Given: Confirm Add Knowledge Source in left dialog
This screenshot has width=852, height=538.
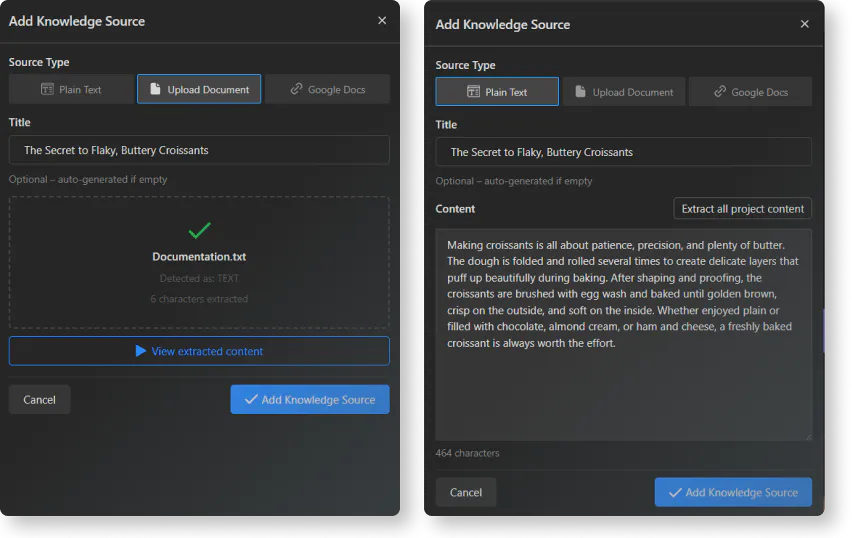Looking at the screenshot, I should click(310, 400).
